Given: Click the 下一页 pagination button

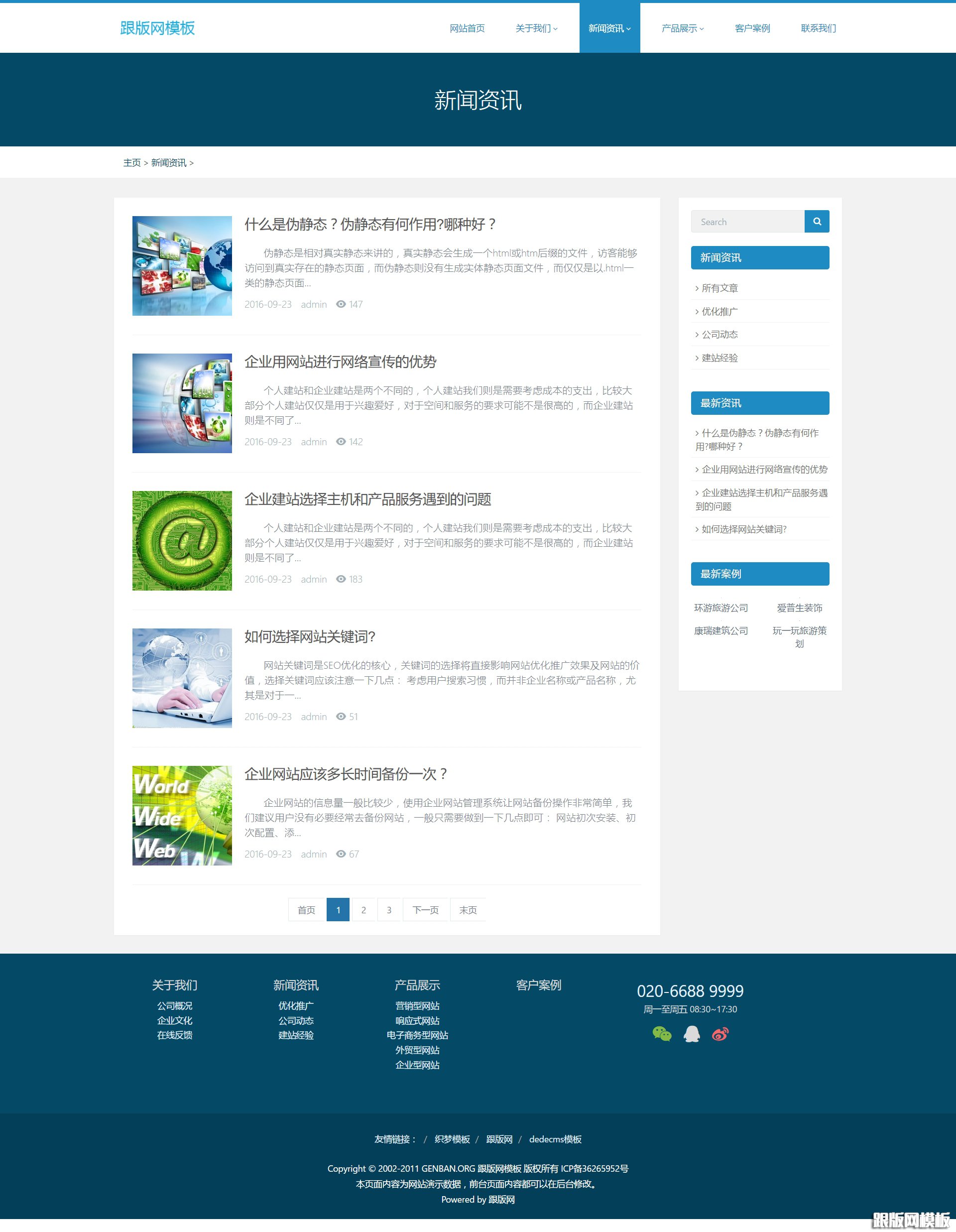Looking at the screenshot, I should (x=425, y=909).
